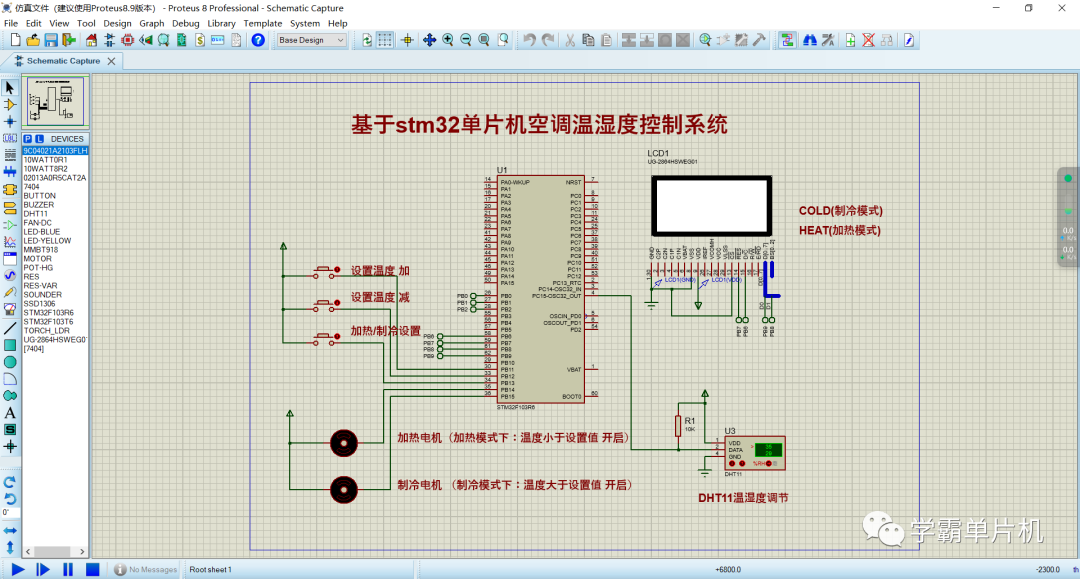Click the overview thumbnail of schematic

point(55,102)
